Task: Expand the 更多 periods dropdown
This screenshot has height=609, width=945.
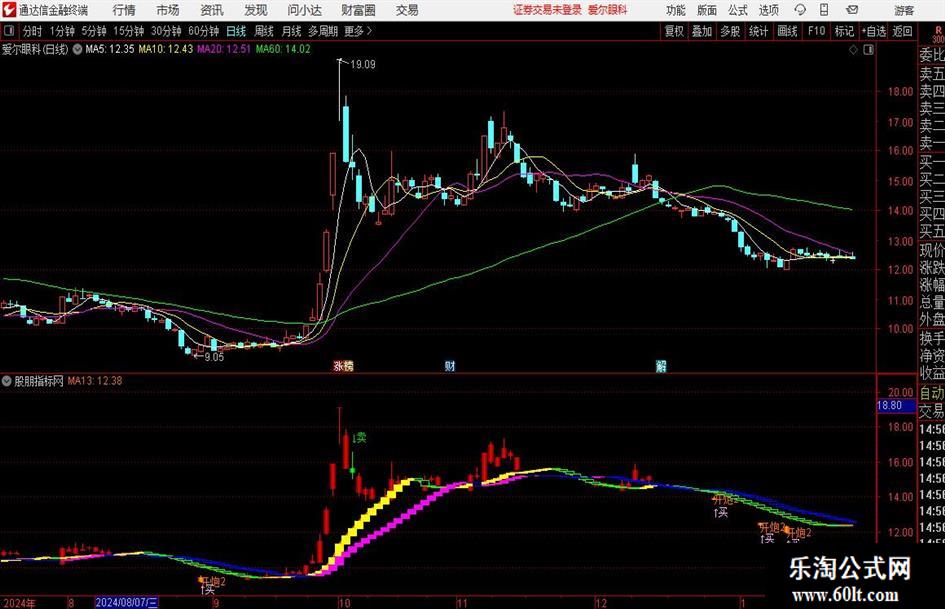Action: [358, 31]
